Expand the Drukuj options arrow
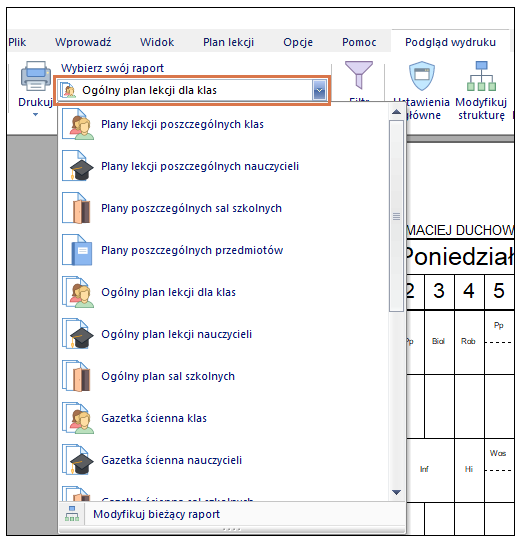 tap(35, 115)
